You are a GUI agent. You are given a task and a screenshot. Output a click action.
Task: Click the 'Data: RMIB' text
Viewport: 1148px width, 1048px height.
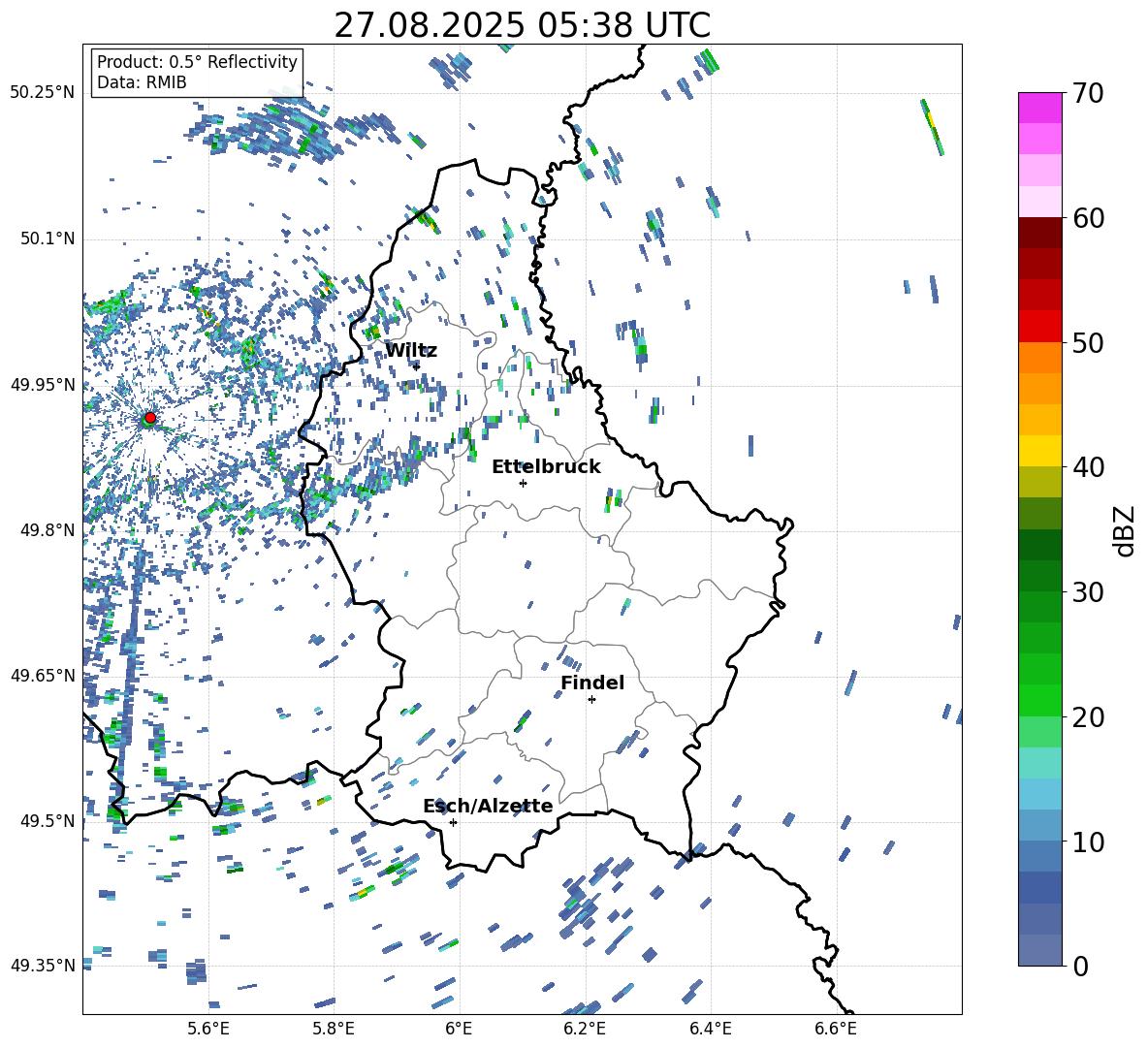pyautogui.click(x=142, y=82)
